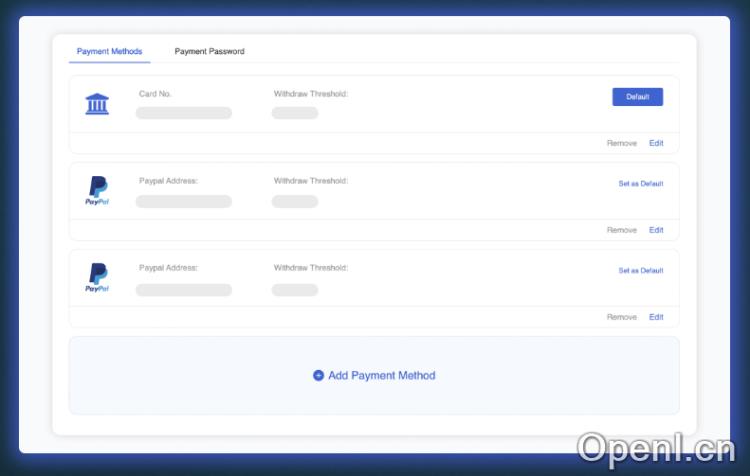Image resolution: width=750 pixels, height=476 pixels.
Task: Switch to the Payment Password tab
Action: (x=209, y=51)
